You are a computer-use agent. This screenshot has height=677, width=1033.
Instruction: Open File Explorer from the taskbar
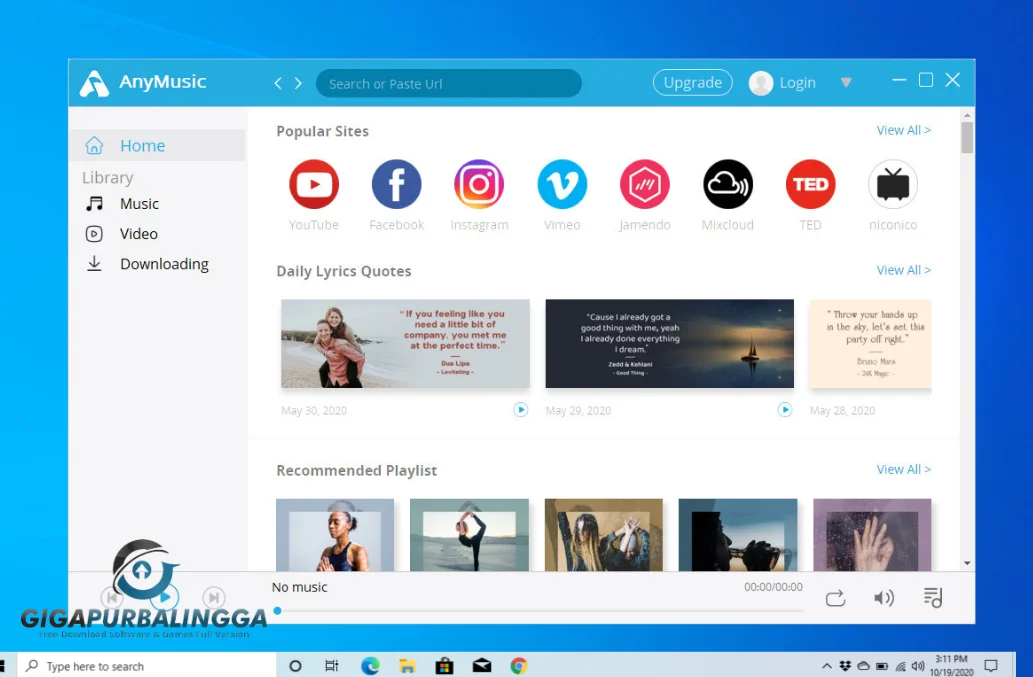(407, 666)
